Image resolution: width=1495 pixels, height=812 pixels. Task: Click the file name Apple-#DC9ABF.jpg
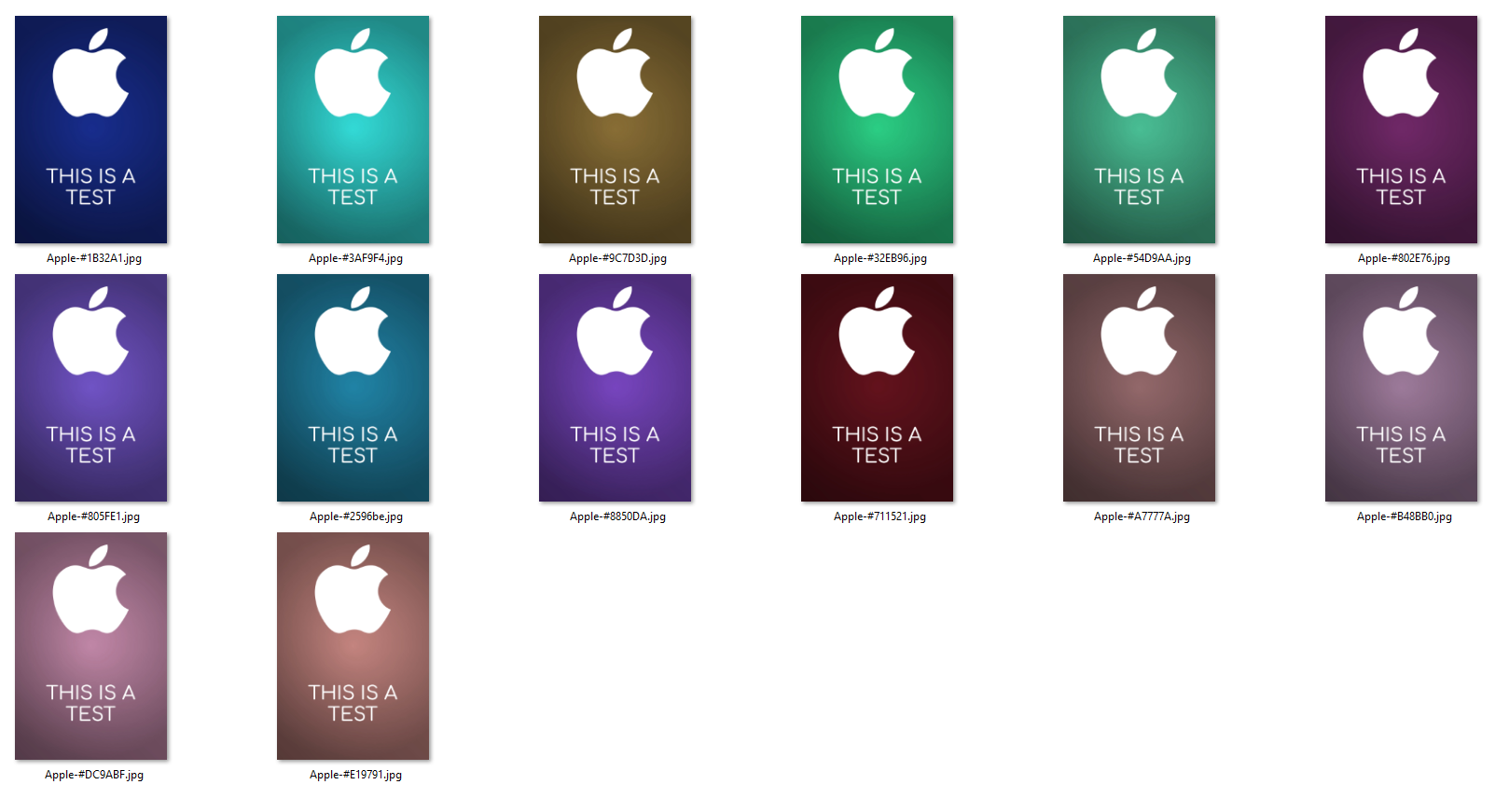point(94,775)
